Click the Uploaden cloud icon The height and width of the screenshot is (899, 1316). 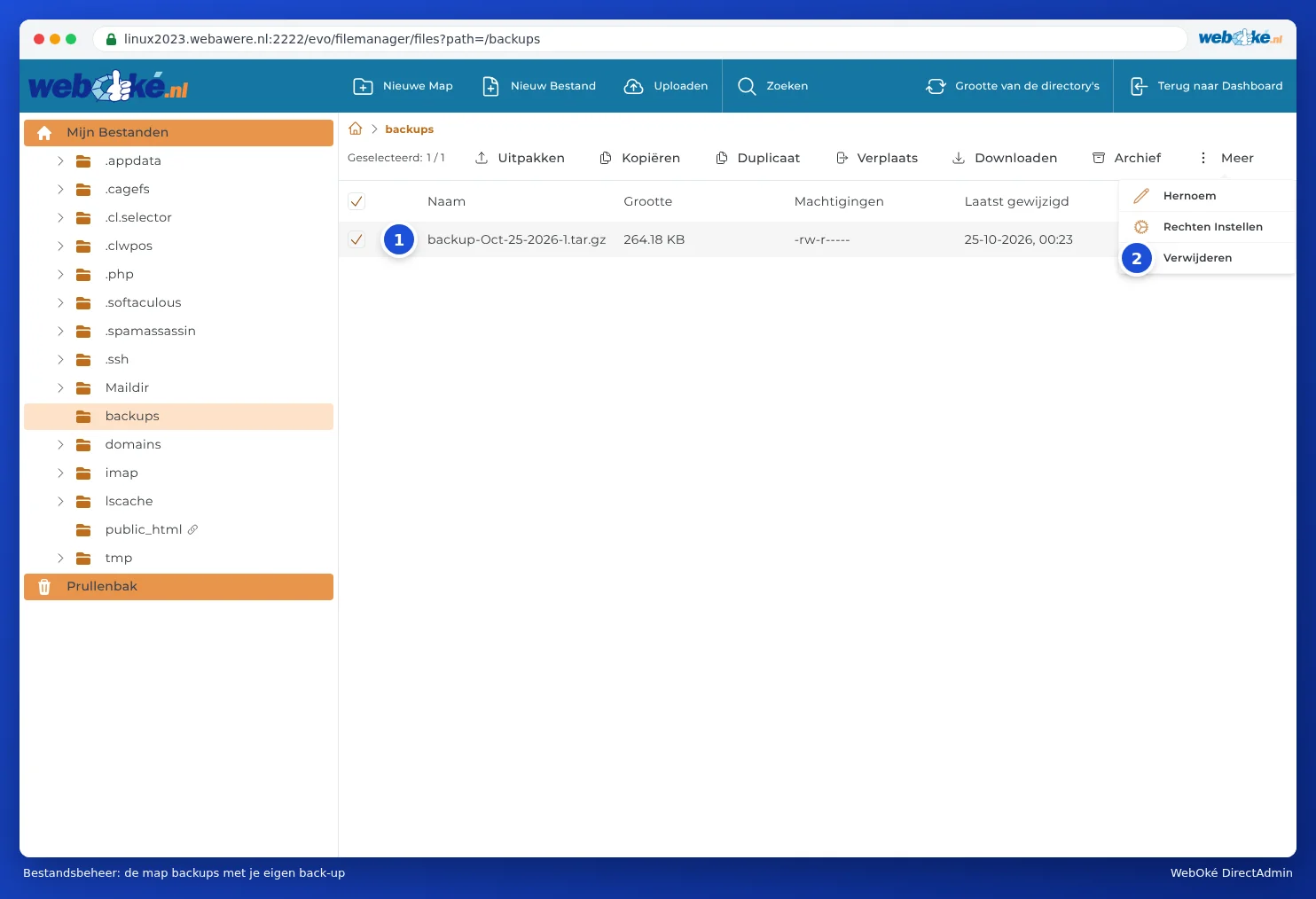coord(633,86)
